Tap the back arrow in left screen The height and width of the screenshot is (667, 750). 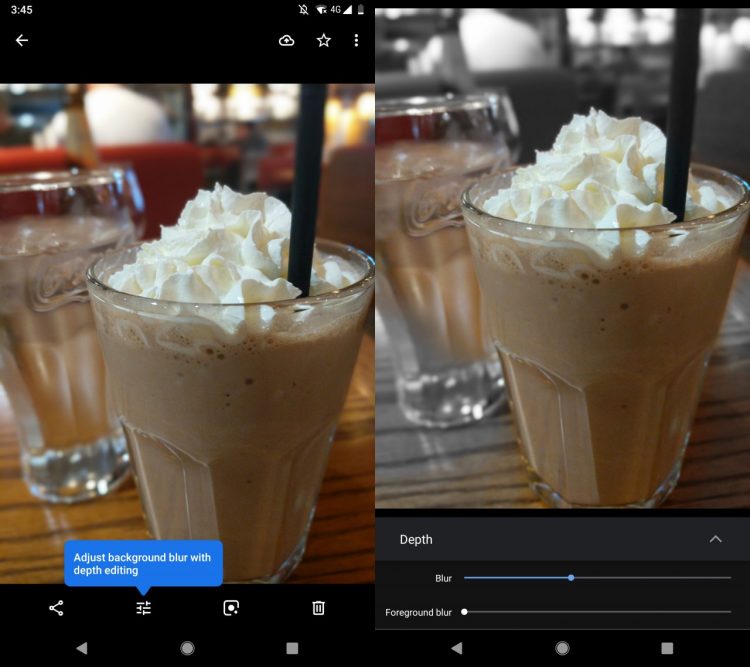pyautogui.click(x=22, y=40)
